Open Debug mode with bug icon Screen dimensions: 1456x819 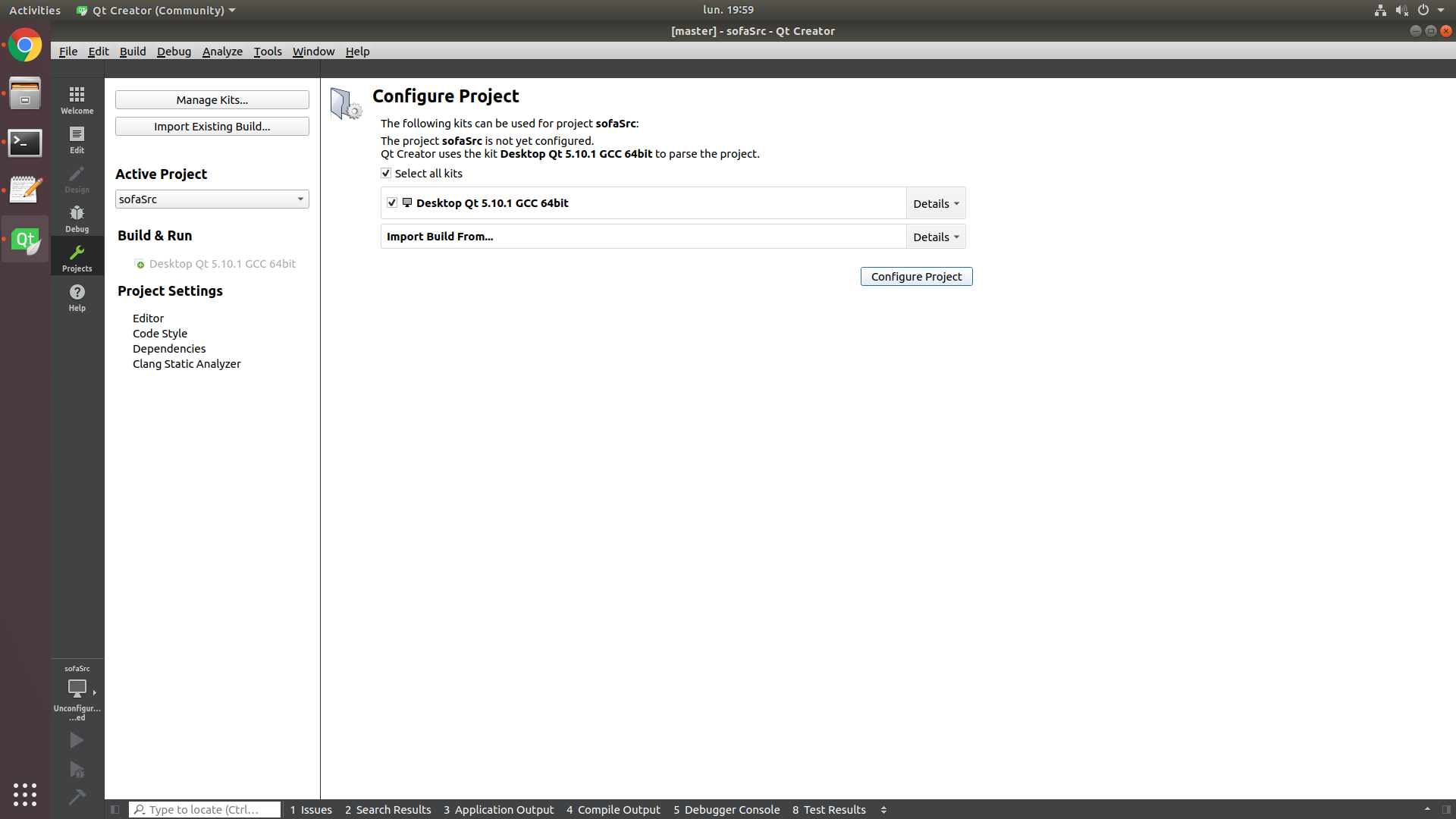pyautogui.click(x=77, y=218)
